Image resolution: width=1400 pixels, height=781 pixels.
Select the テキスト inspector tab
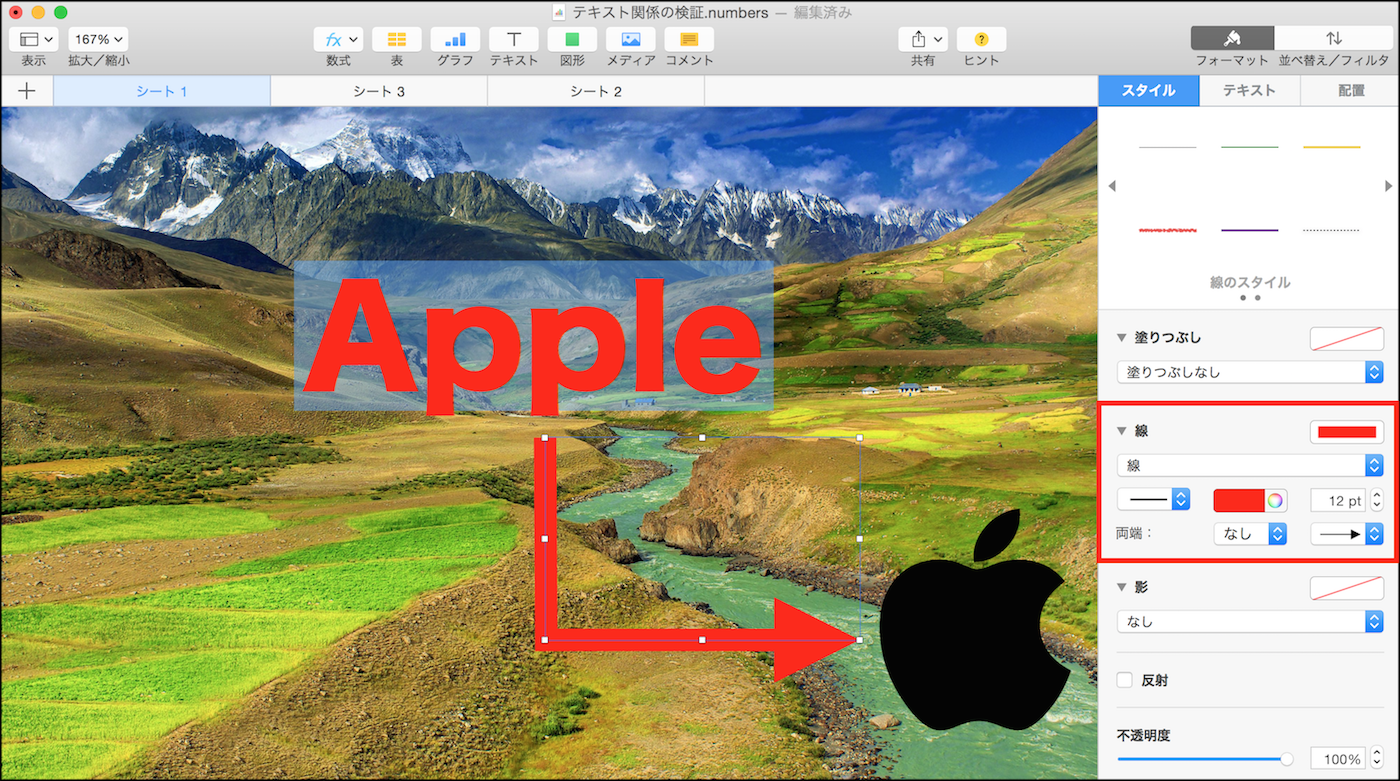click(x=1250, y=90)
